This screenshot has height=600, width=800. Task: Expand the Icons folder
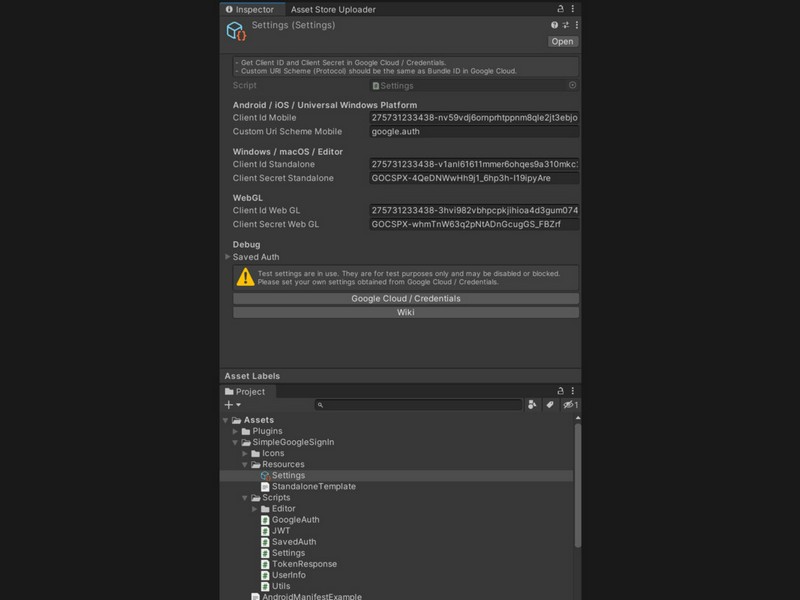point(245,454)
